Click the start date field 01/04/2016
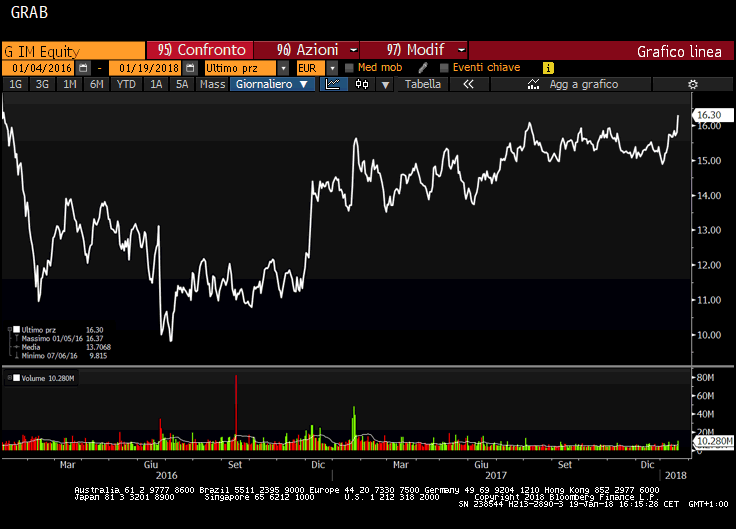Viewport: 736px width, 529px height. pos(38,68)
